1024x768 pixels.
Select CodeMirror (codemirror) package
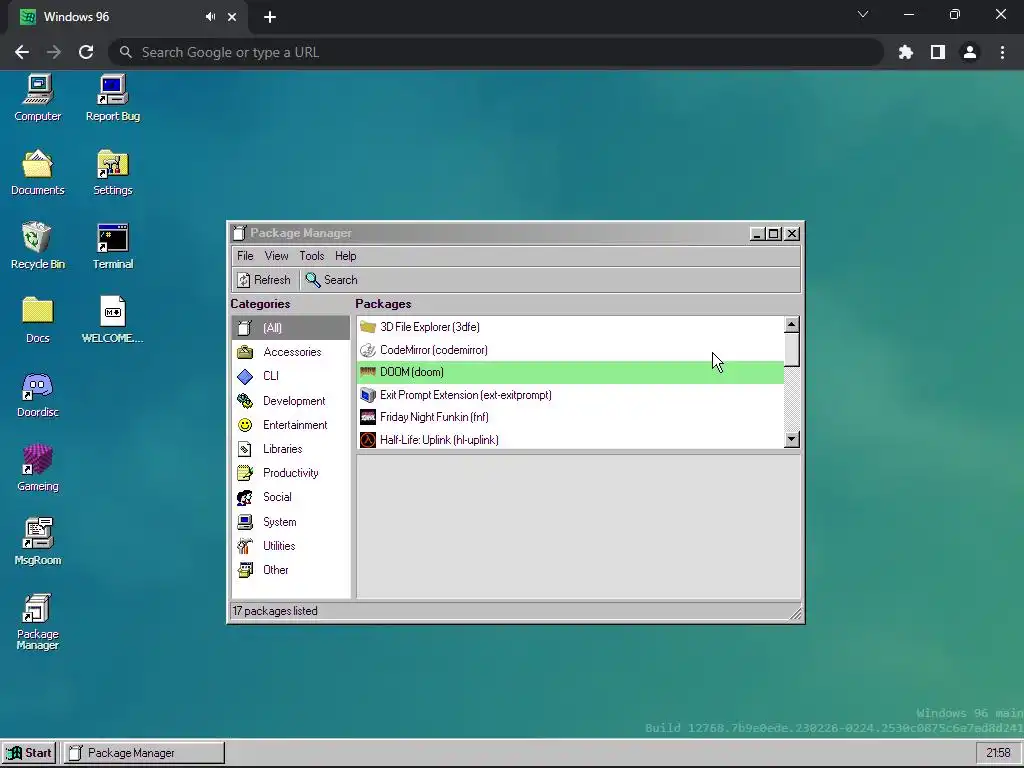[x=570, y=350]
